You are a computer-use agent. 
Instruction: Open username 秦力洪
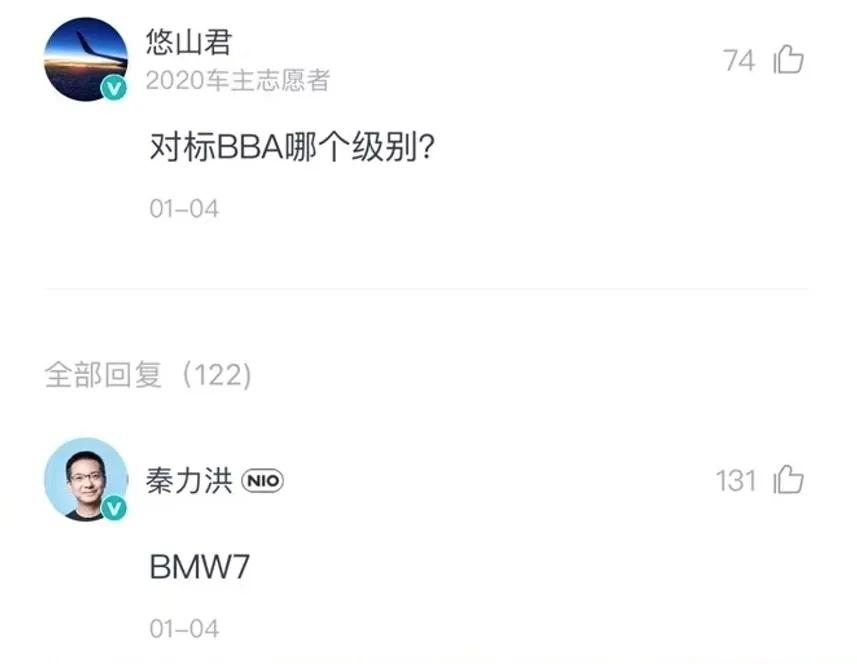[x=189, y=481]
